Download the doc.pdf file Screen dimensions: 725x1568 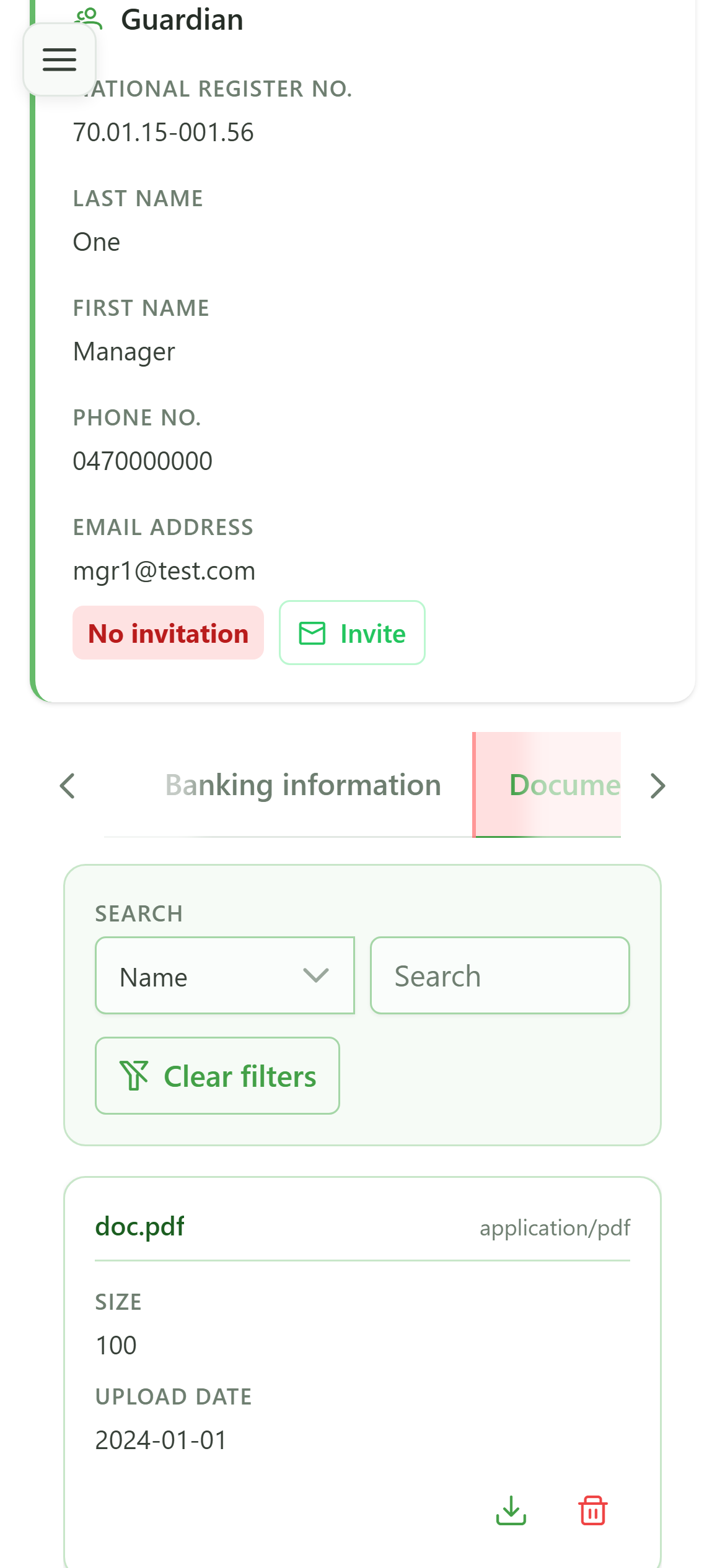(x=511, y=1510)
